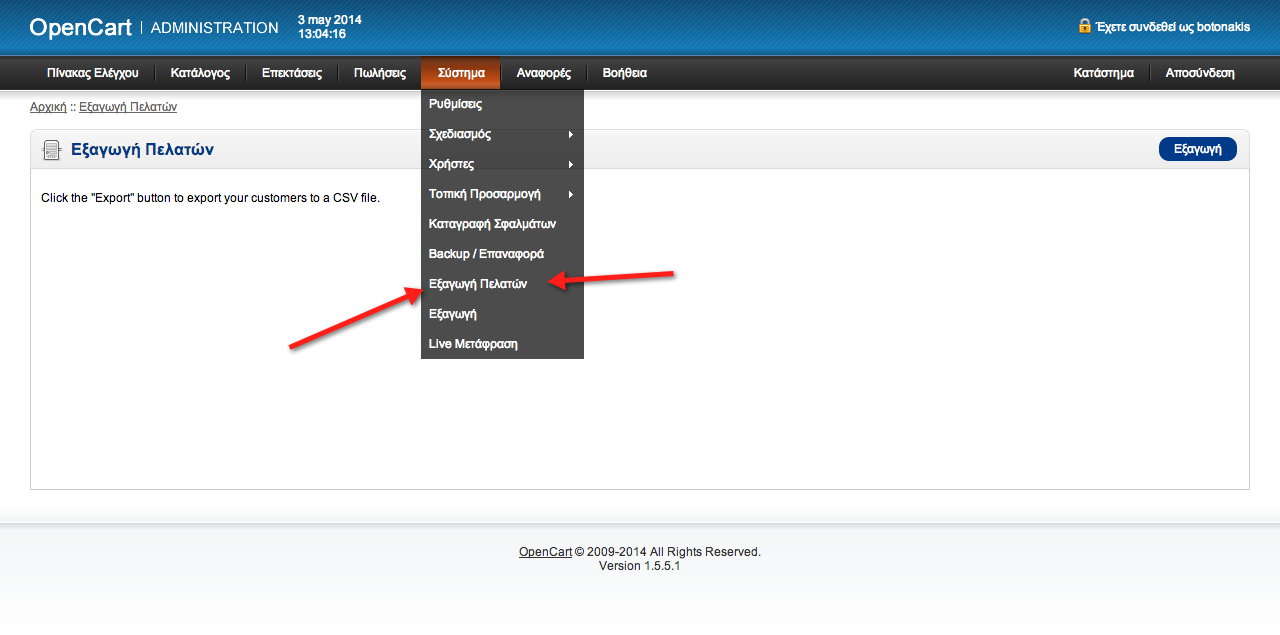The width and height of the screenshot is (1280, 635).
Task: Click the Αποσύνδεση logout link
Action: pos(1200,73)
